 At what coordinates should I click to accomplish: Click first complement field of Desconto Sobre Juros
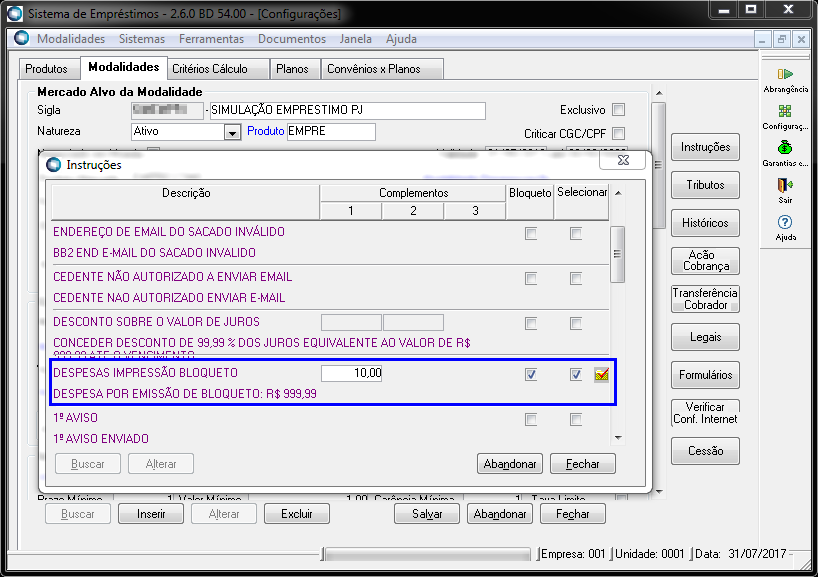351,322
